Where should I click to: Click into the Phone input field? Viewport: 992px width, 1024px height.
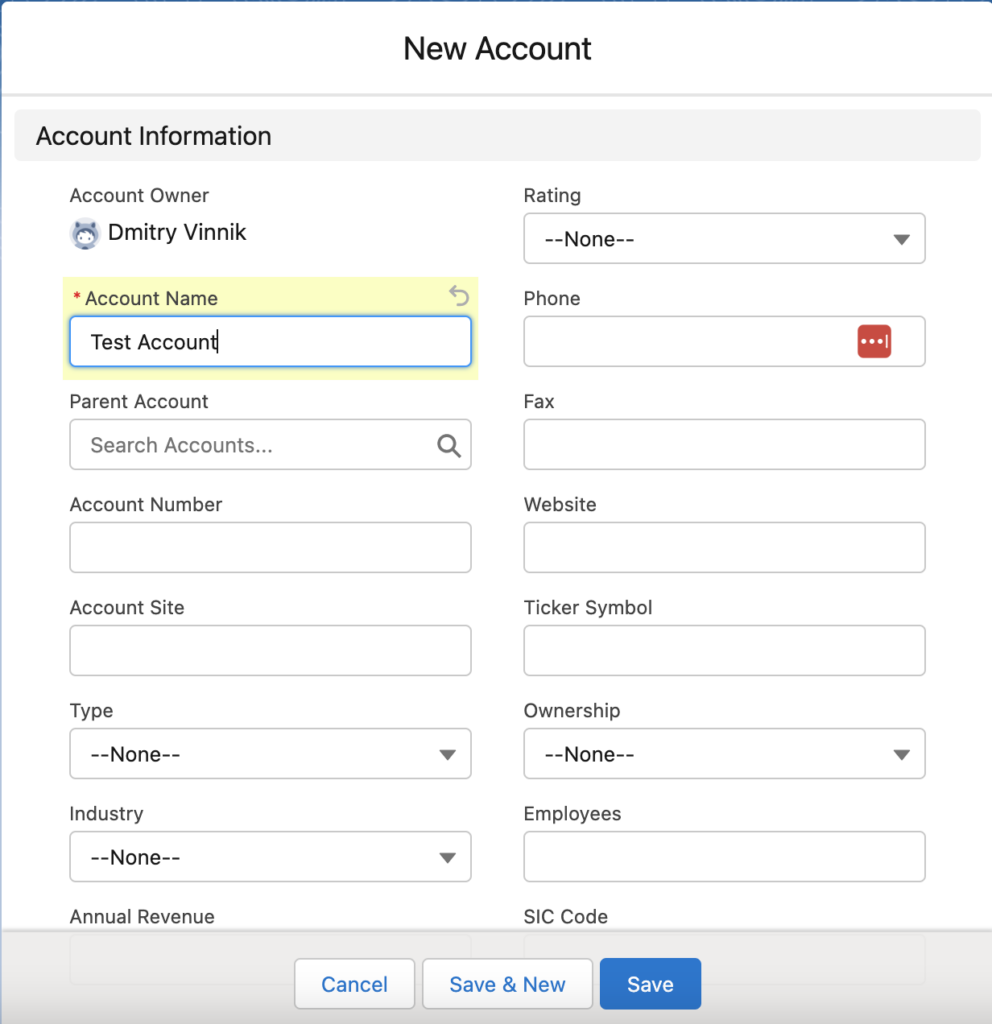[x=685, y=342]
